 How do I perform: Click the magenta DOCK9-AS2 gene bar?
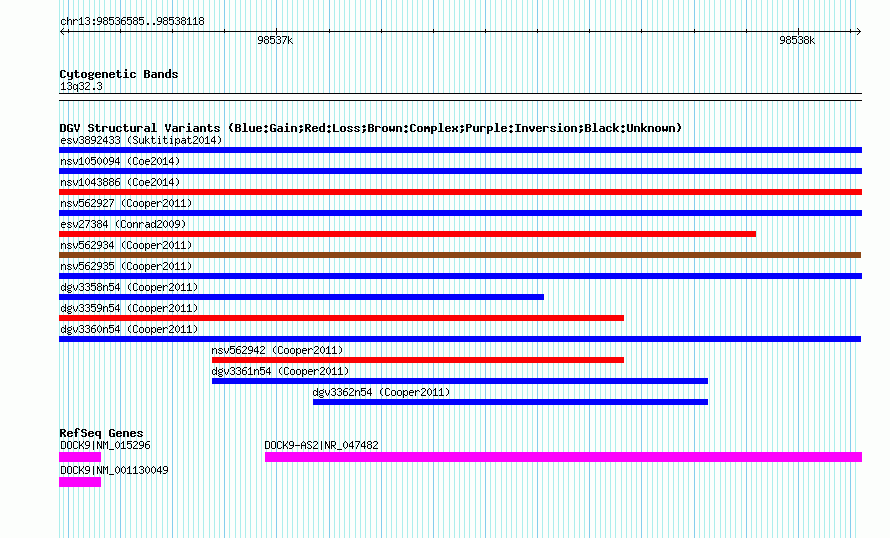point(564,457)
